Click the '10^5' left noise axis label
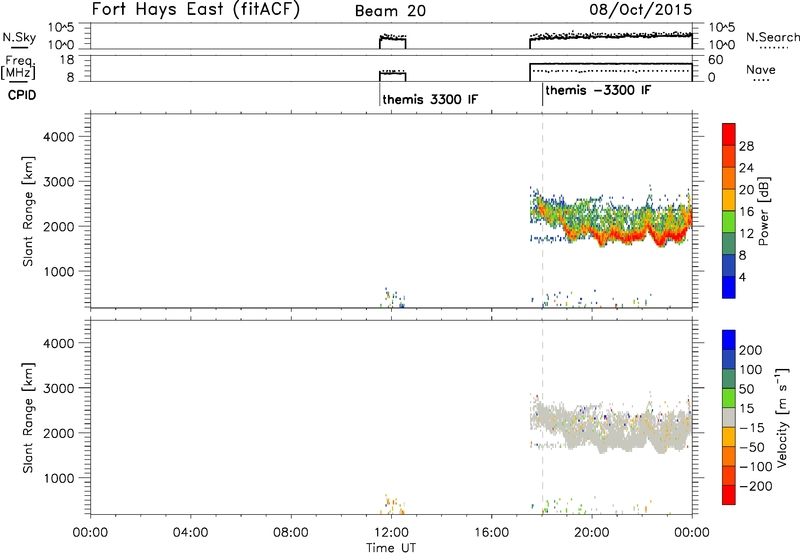The height and width of the screenshot is (554, 800). click(x=61, y=28)
